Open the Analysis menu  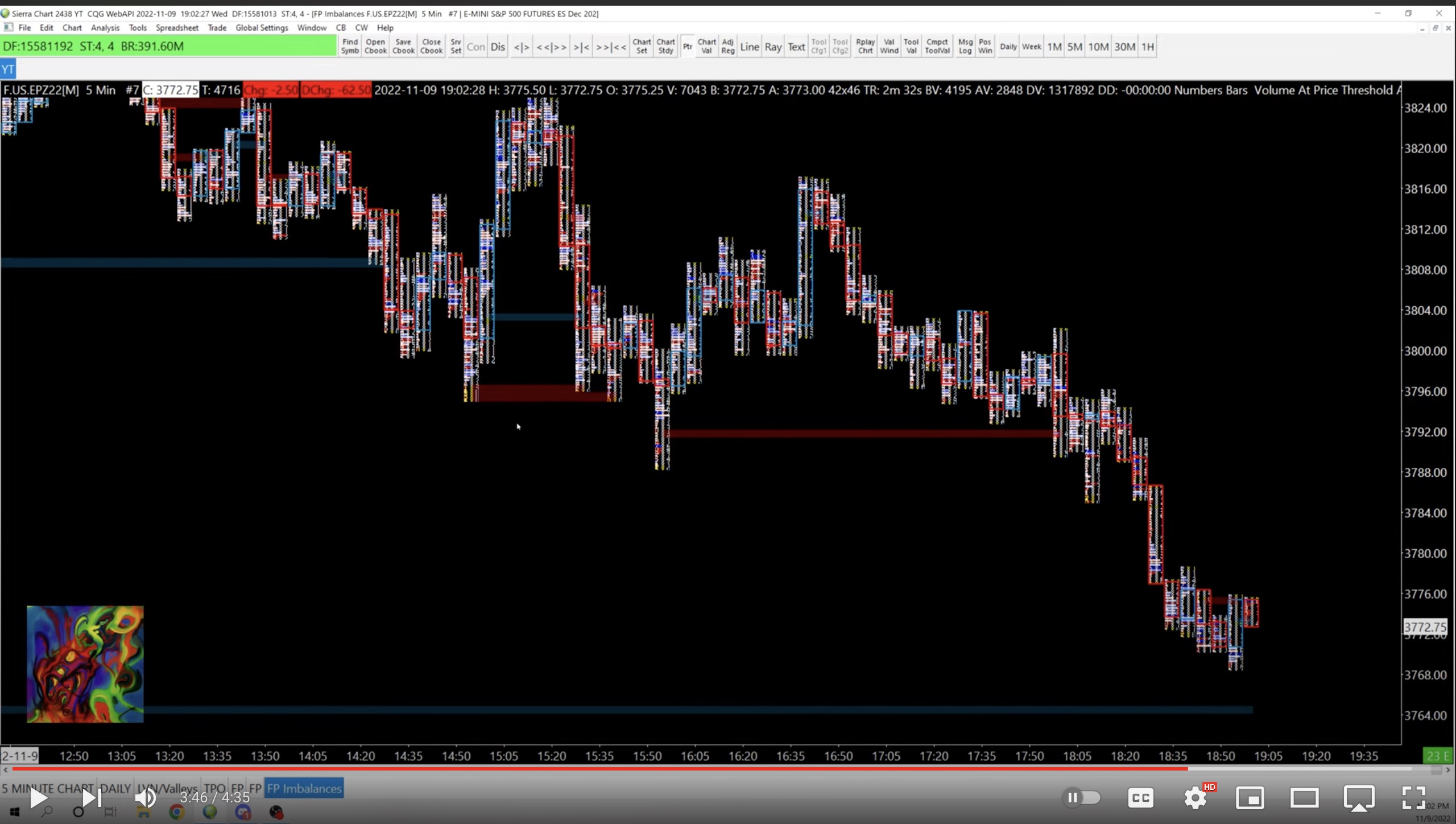click(x=105, y=27)
